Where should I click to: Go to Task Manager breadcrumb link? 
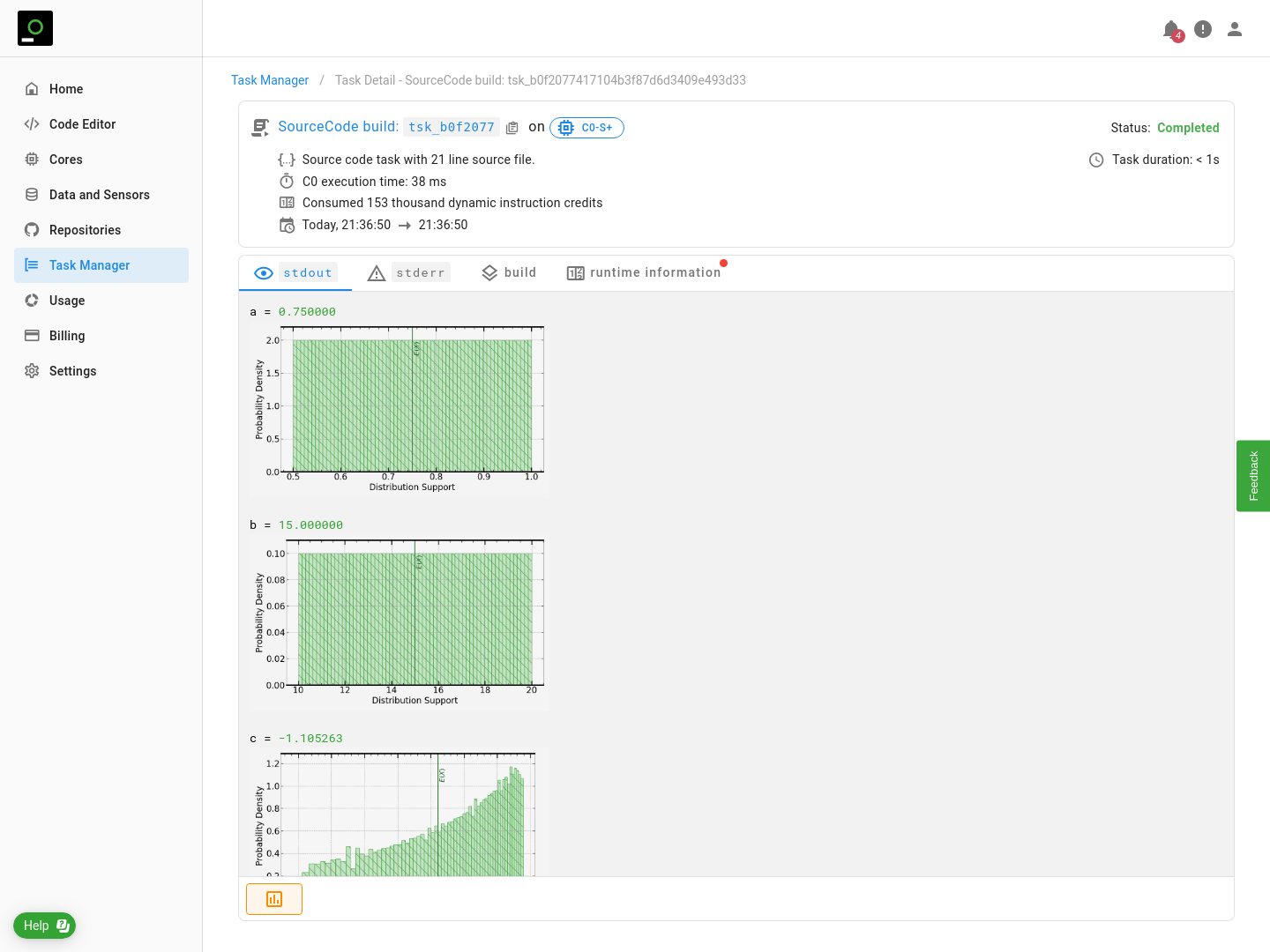[270, 80]
